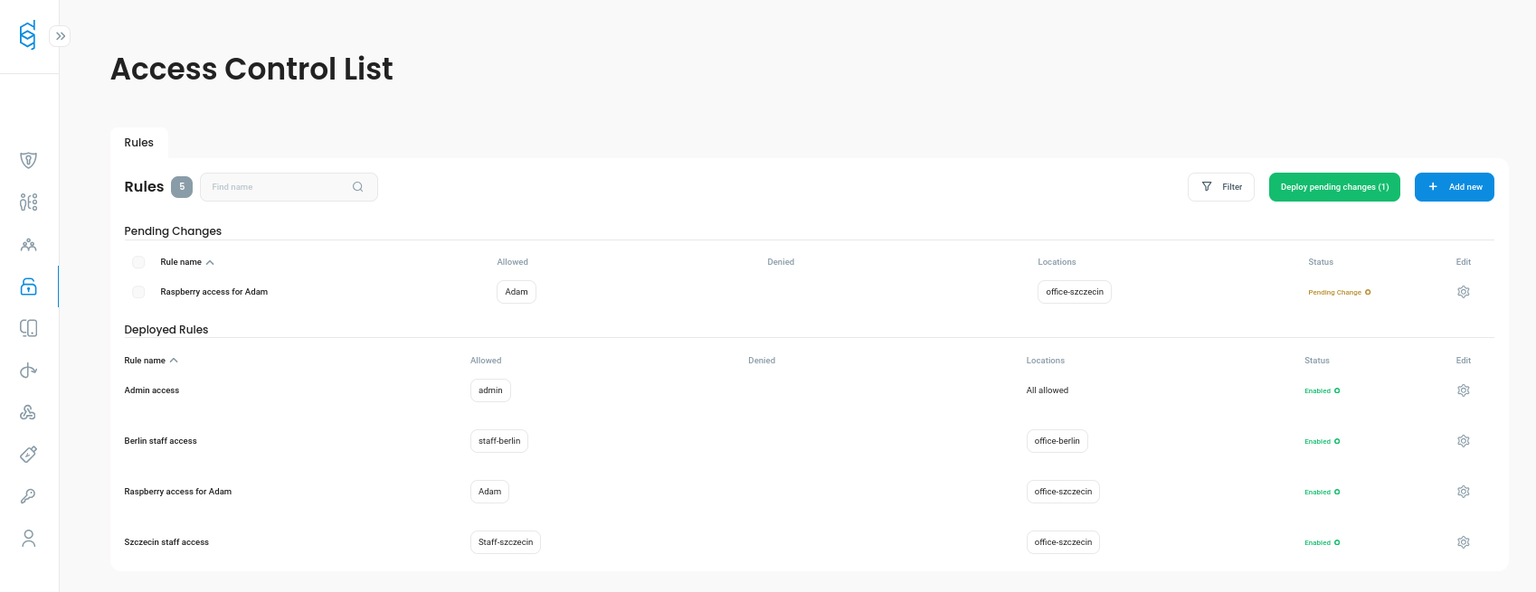Open the Setup Keys tag icon in sidebar
The height and width of the screenshot is (592, 1536).
[x=28, y=454]
